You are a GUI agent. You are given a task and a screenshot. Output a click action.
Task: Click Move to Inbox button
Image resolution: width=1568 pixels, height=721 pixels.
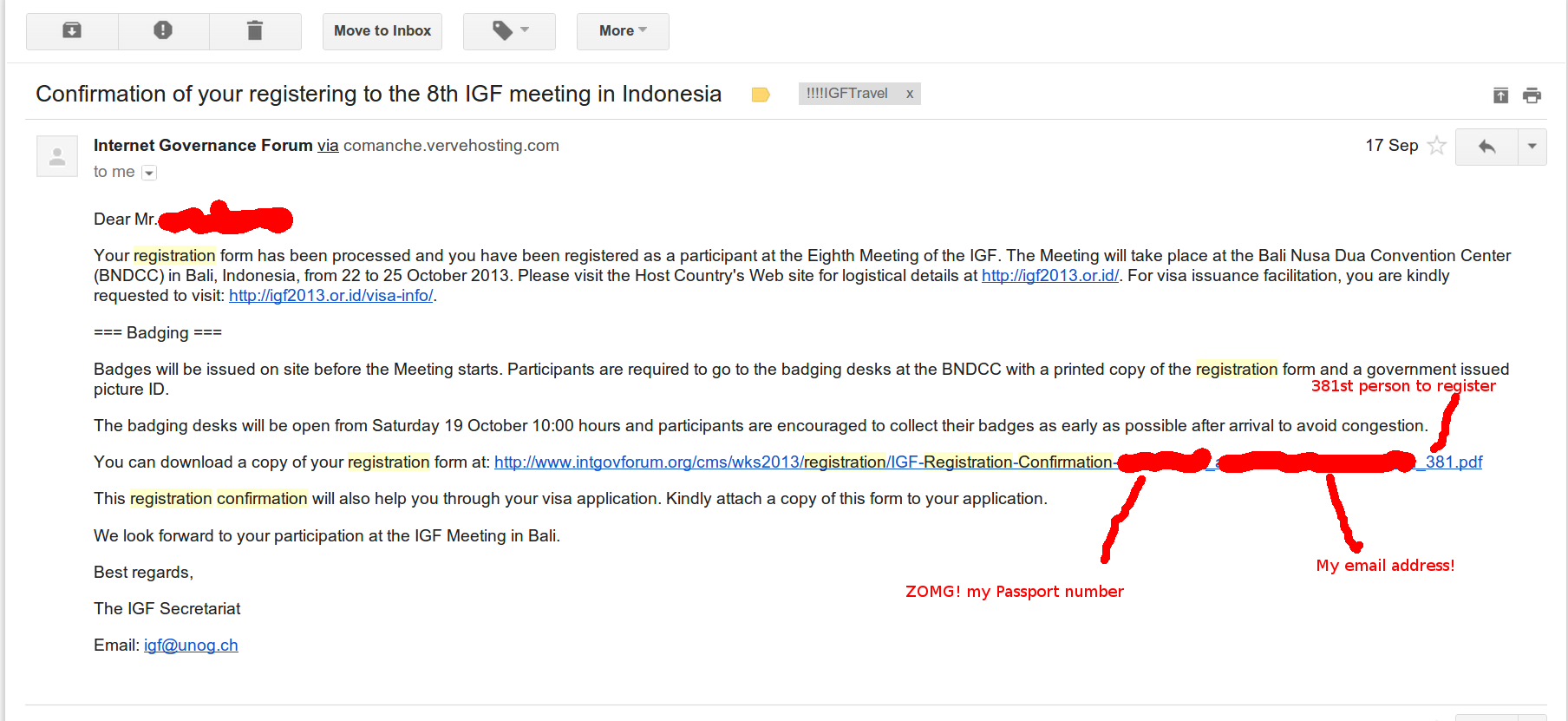(382, 31)
